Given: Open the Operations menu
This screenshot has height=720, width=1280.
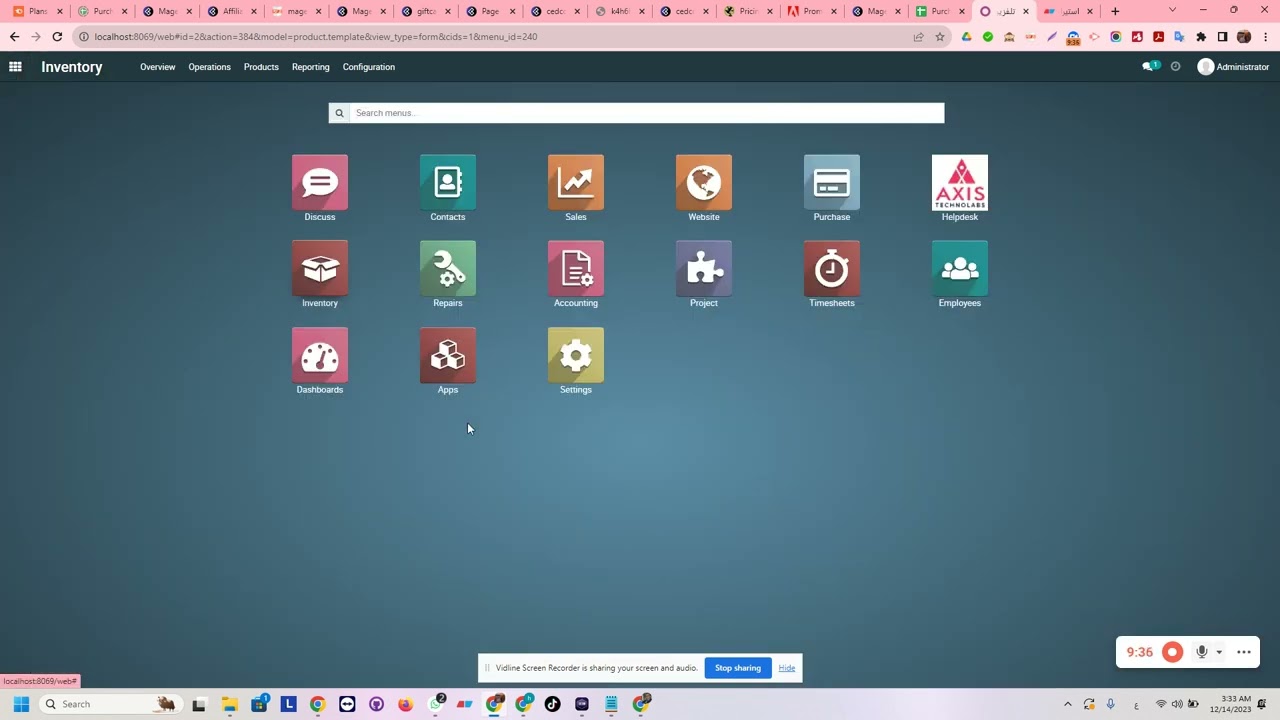Looking at the screenshot, I should pyautogui.click(x=209, y=67).
